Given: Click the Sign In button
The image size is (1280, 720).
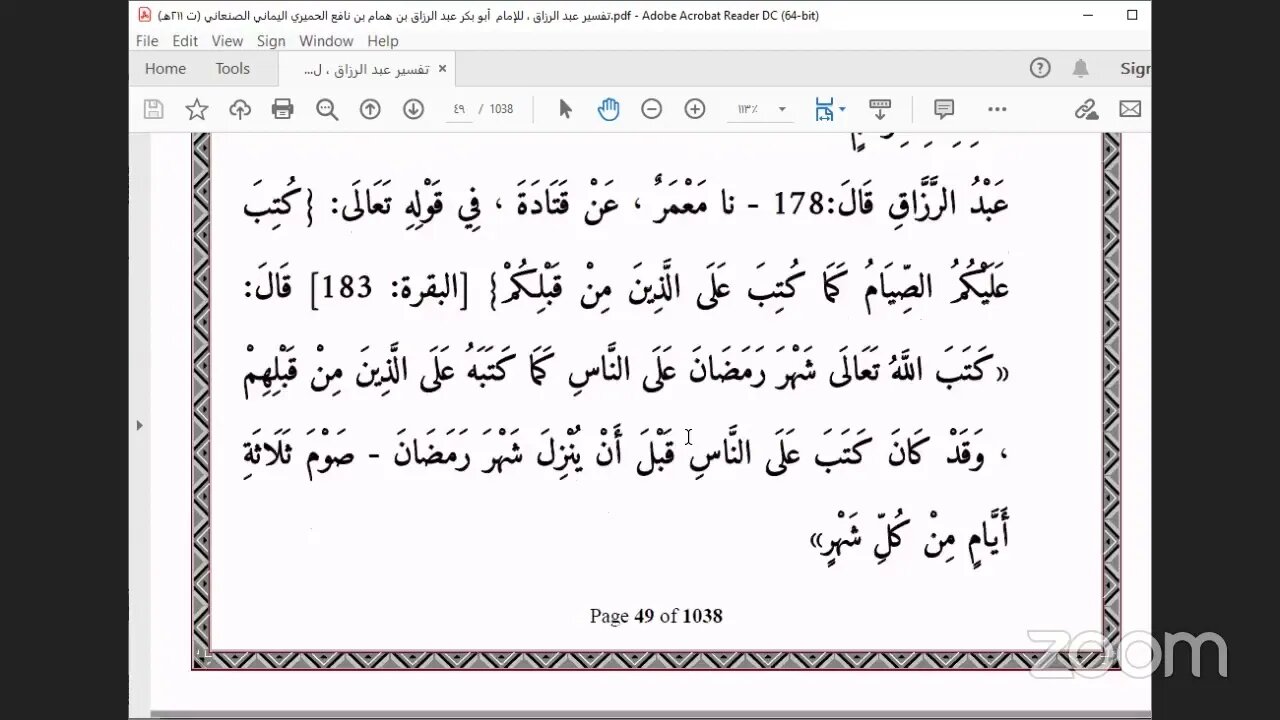Looking at the screenshot, I should [x=1135, y=68].
